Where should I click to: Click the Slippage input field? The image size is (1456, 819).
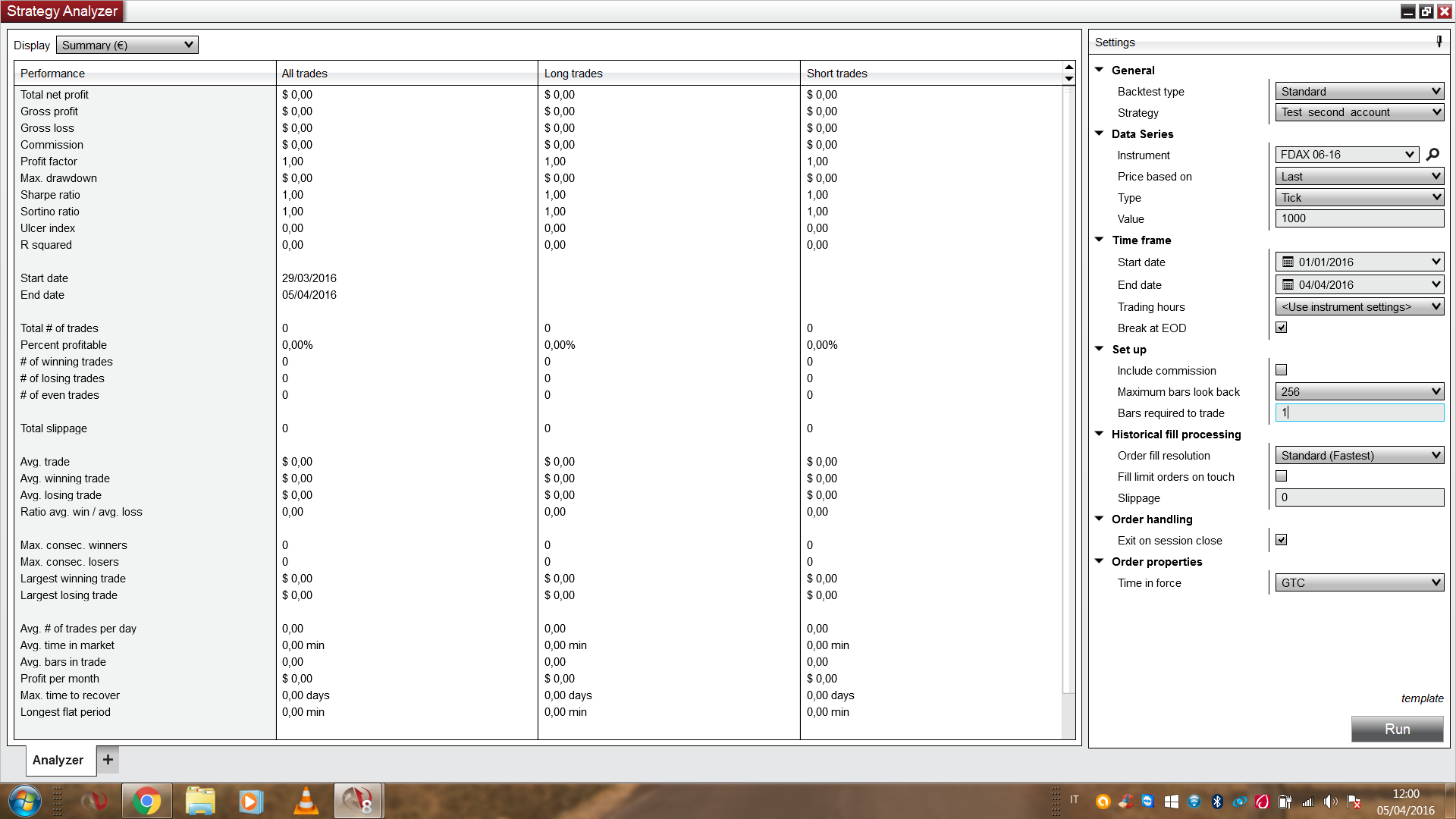coord(1359,497)
